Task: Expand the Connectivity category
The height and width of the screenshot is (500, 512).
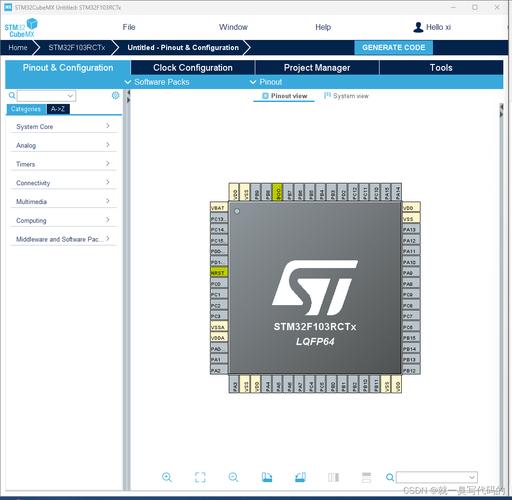Action: (63, 183)
